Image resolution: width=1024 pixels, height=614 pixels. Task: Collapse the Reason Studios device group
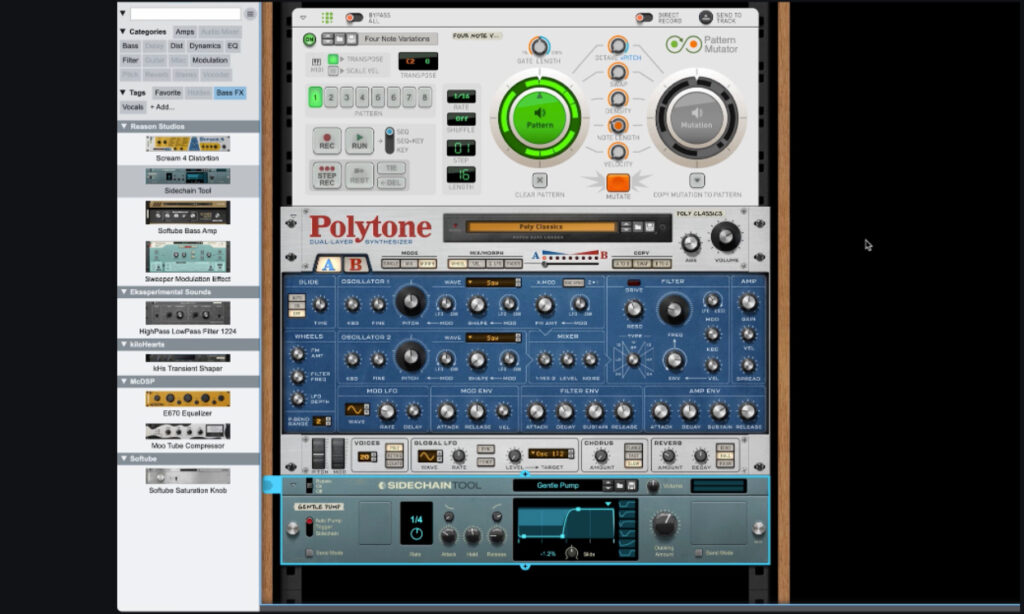124,126
